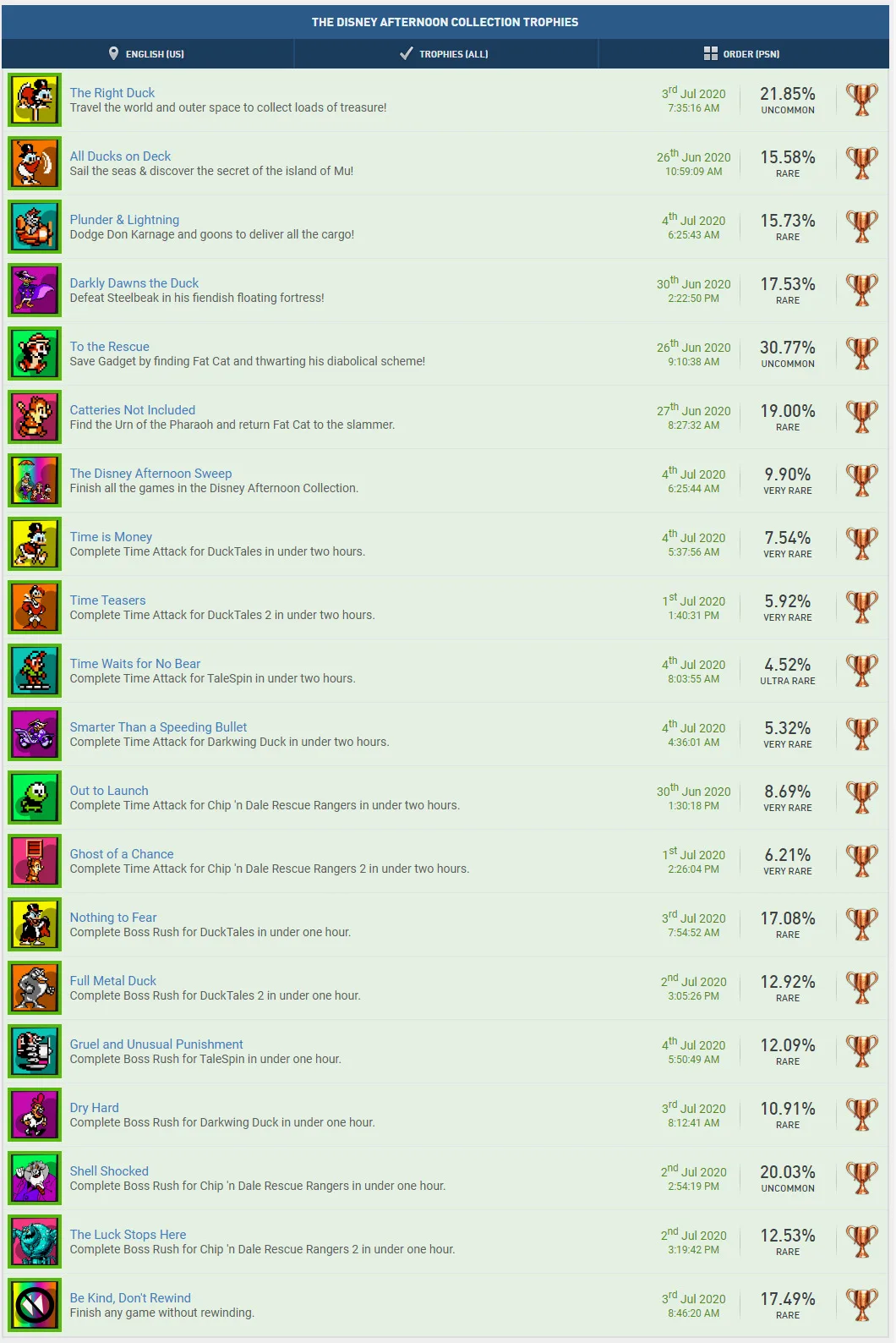Viewport: 896px width, 1343px height.
Task: Open The Disney Afternoon Sweep trophy link
Action: (x=150, y=474)
